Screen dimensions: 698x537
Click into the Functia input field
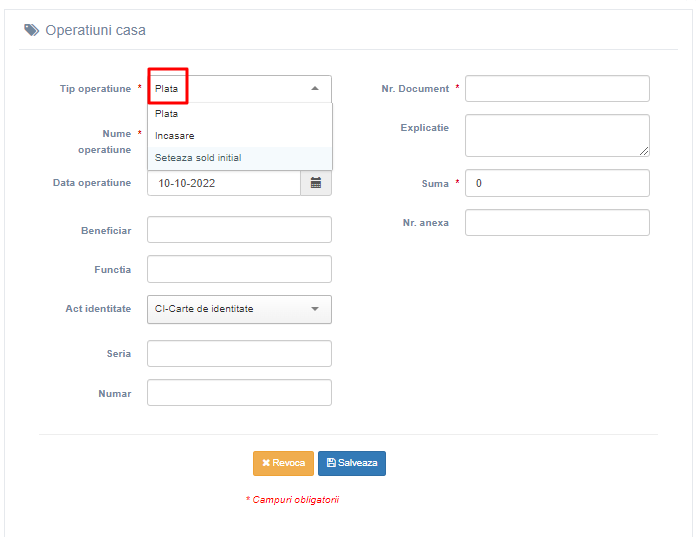239,269
